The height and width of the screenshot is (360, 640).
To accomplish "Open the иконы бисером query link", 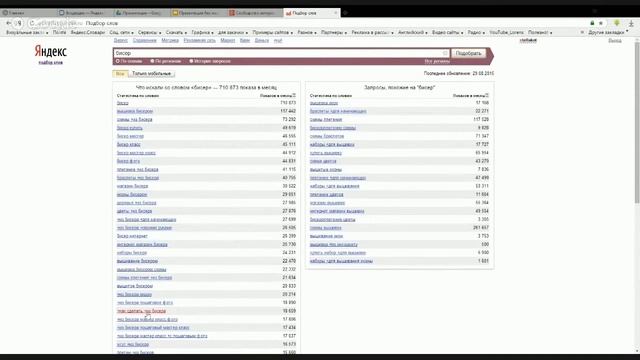I will (x=132, y=195).
